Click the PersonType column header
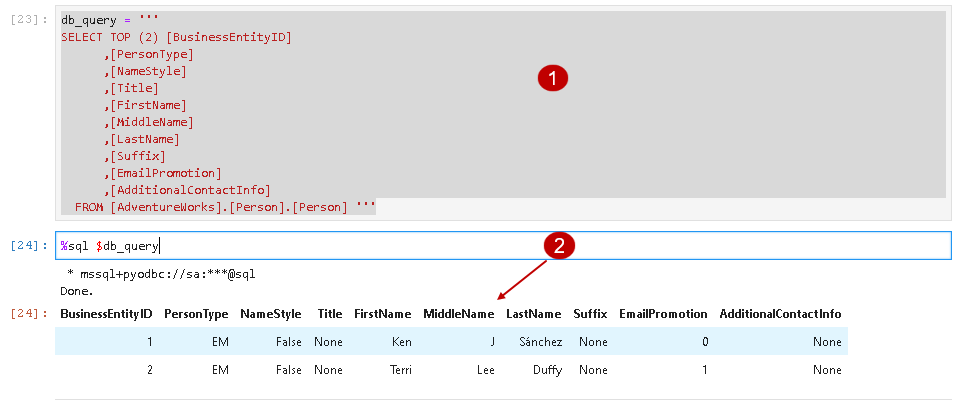This screenshot has width=964, height=400. pos(196,314)
